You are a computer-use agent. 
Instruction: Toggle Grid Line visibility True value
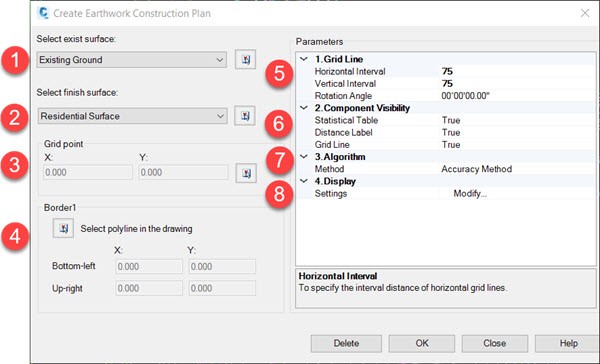451,145
